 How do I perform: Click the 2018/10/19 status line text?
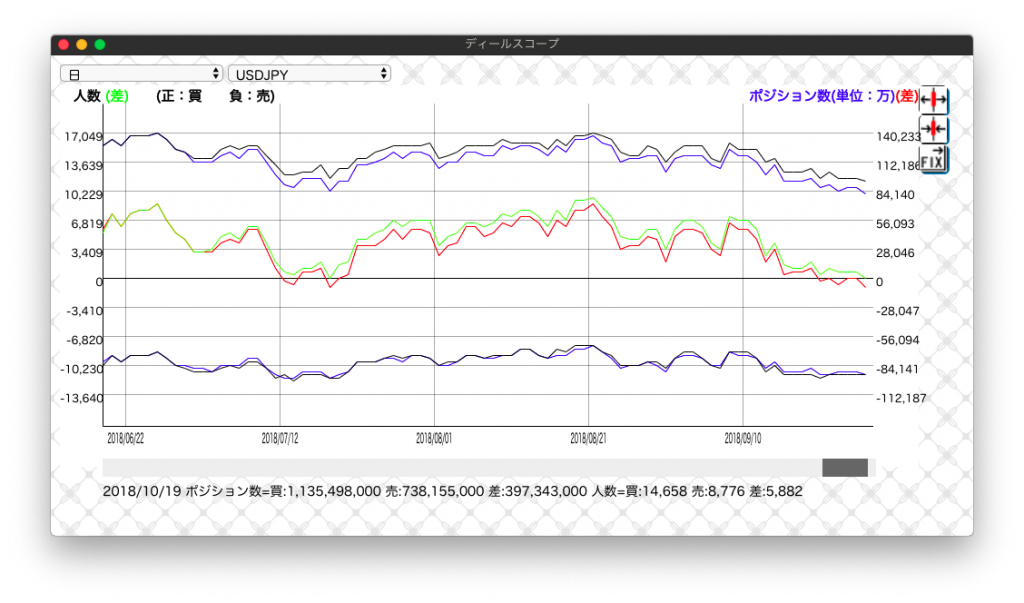(453, 491)
